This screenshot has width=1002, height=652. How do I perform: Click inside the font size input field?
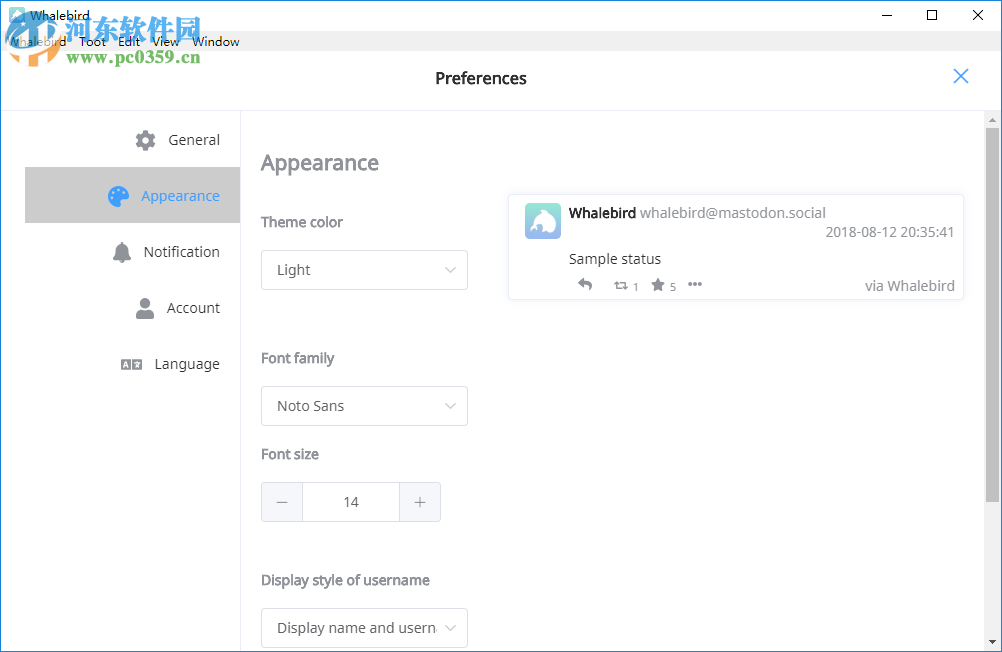(x=350, y=502)
